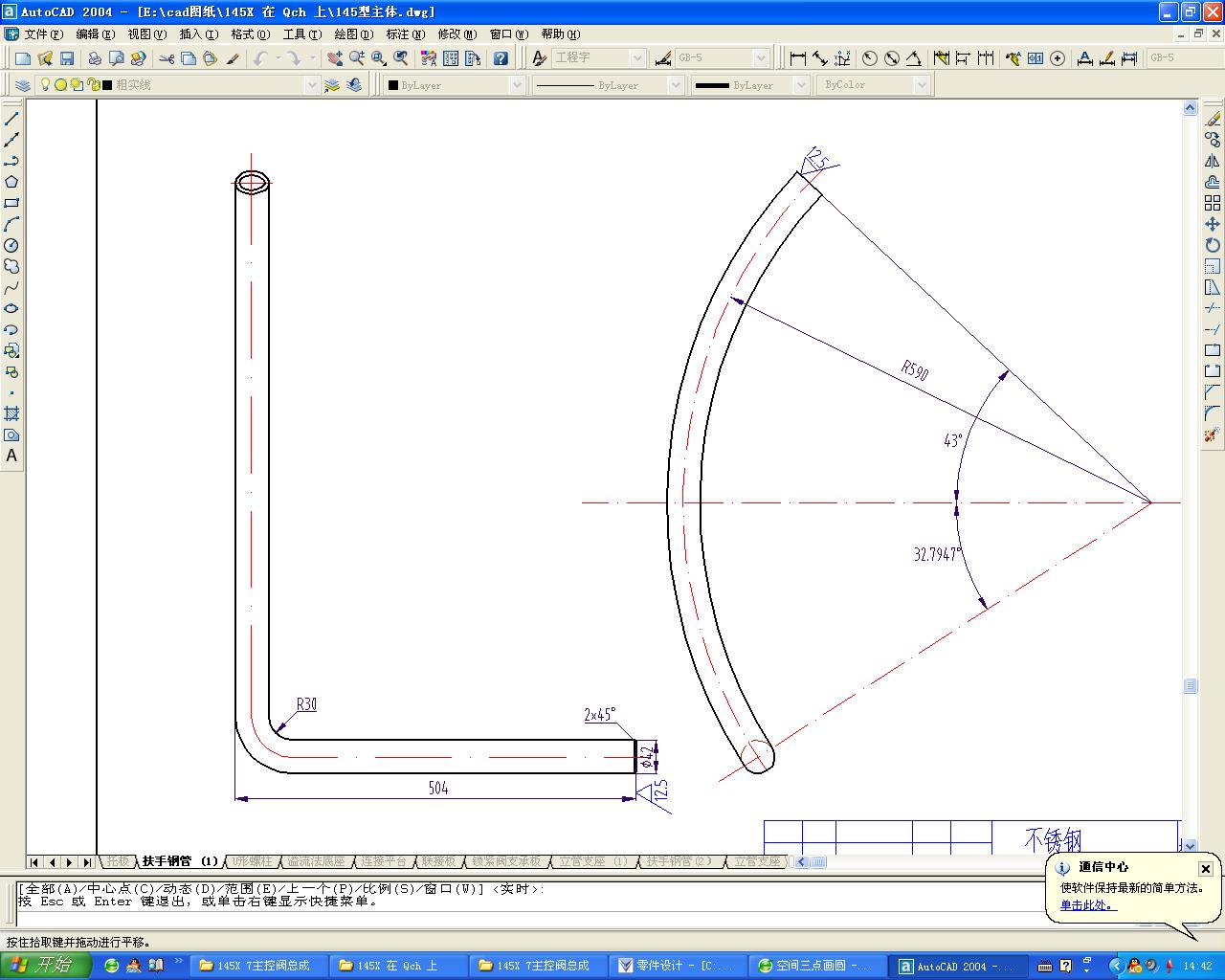Jump to the first layout tab arrow
The height and width of the screenshot is (980, 1225).
tap(35, 861)
